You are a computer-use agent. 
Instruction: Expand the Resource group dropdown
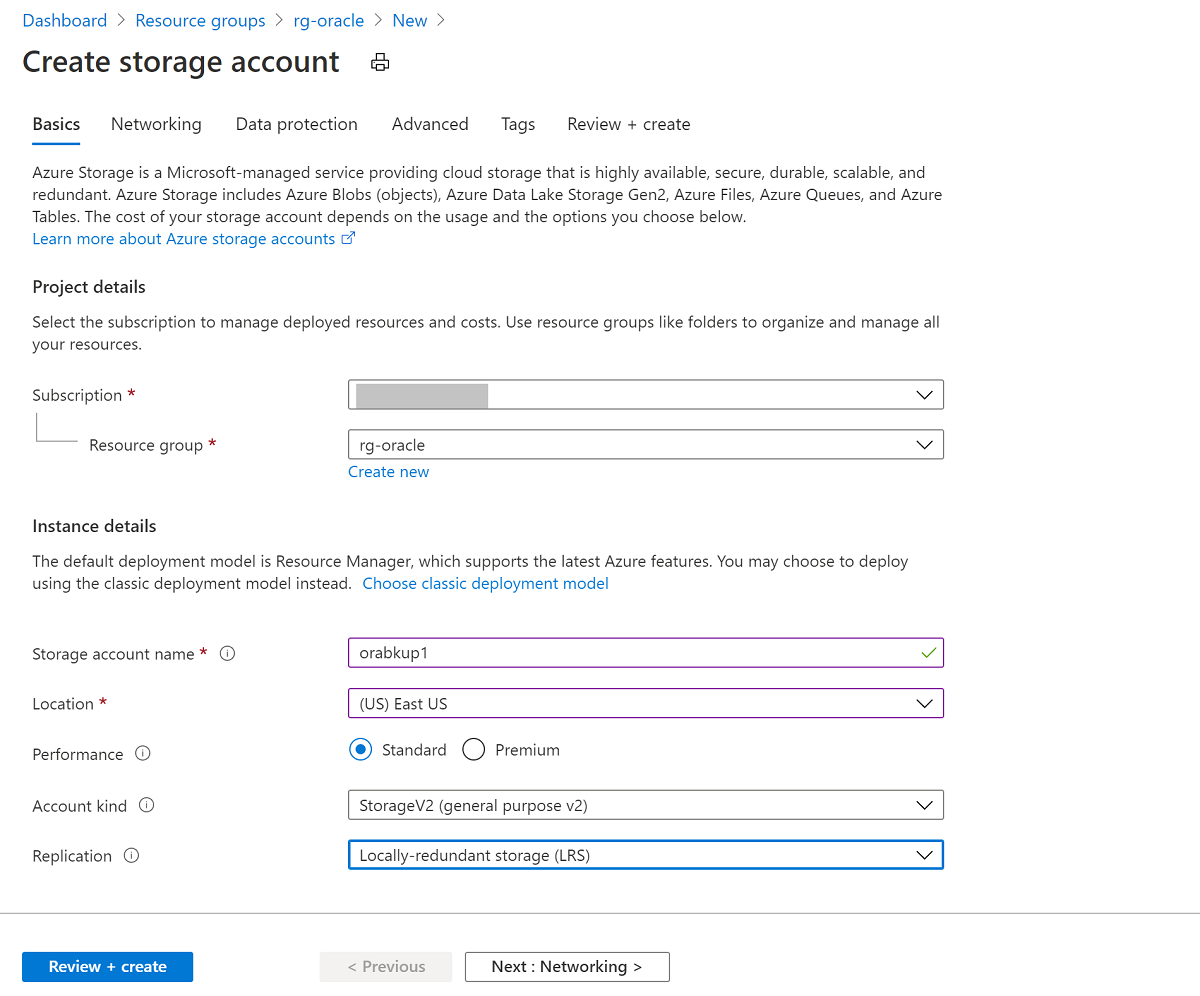pos(645,445)
